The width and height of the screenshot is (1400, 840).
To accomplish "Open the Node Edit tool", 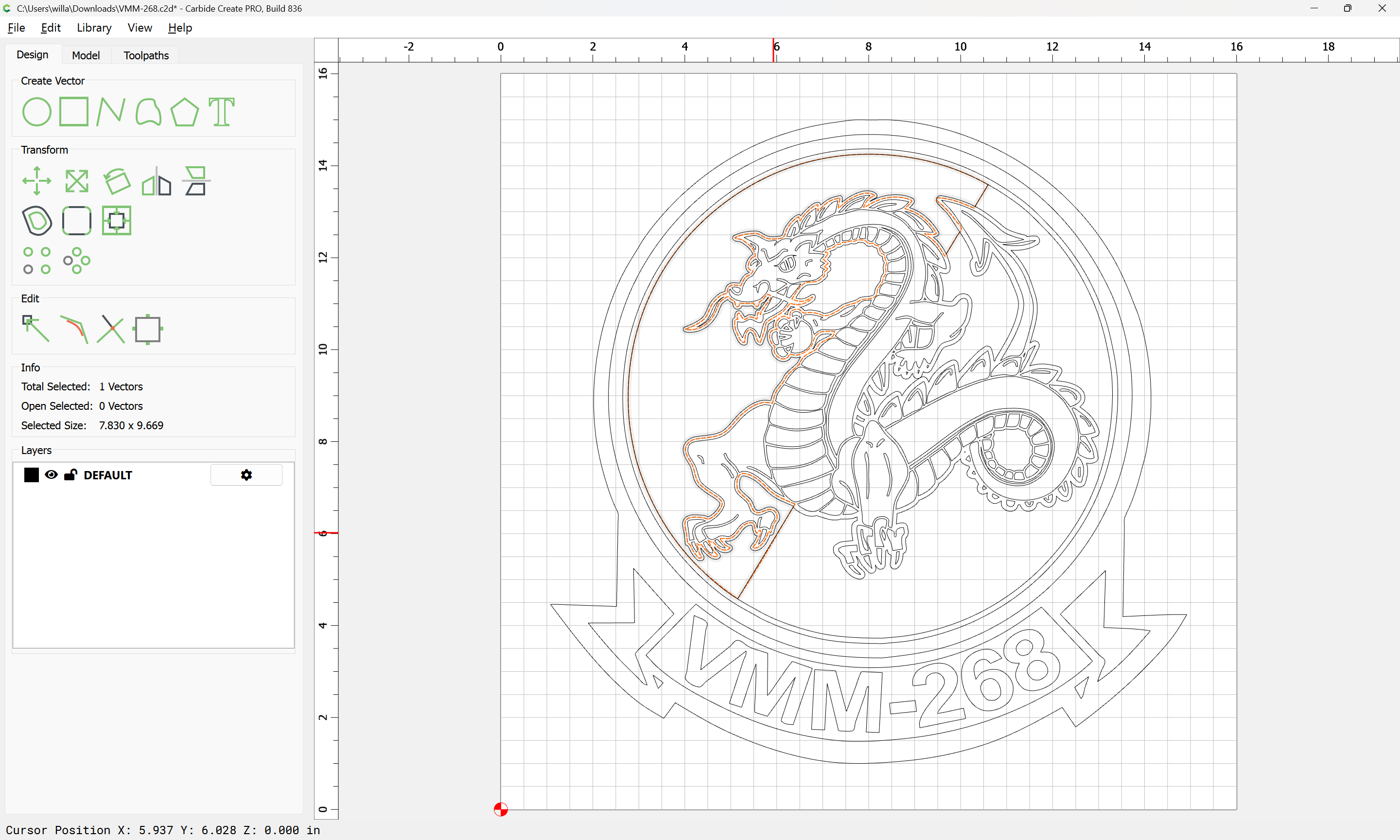I will [x=35, y=329].
